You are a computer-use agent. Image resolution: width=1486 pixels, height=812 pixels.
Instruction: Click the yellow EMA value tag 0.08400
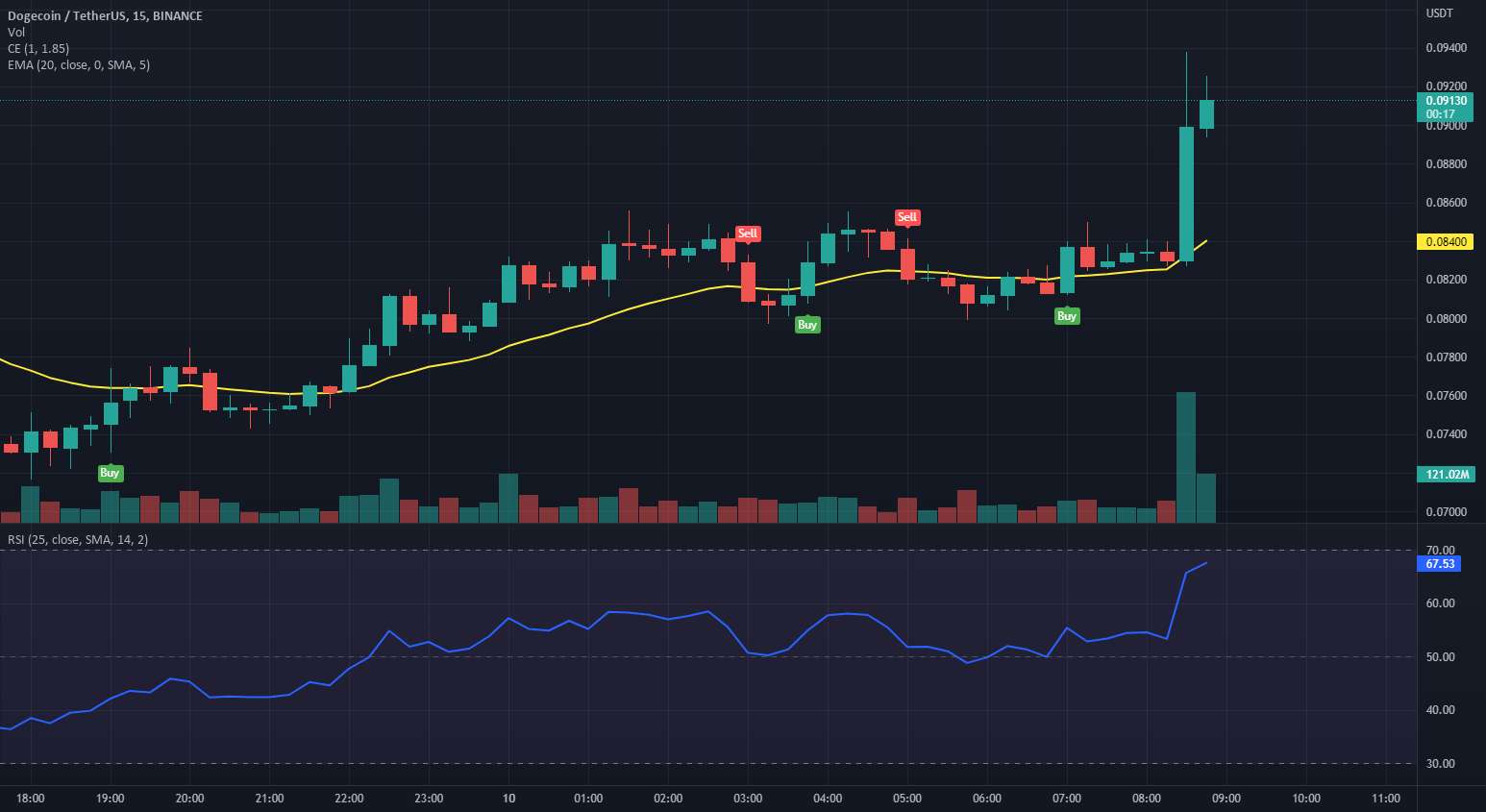pos(1446,241)
